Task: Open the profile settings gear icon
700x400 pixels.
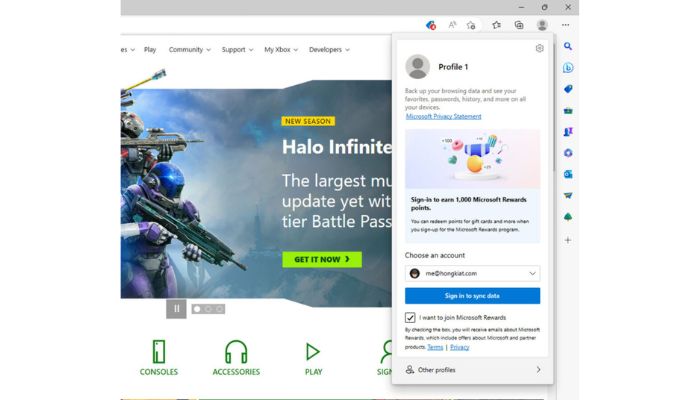Action: point(539,48)
